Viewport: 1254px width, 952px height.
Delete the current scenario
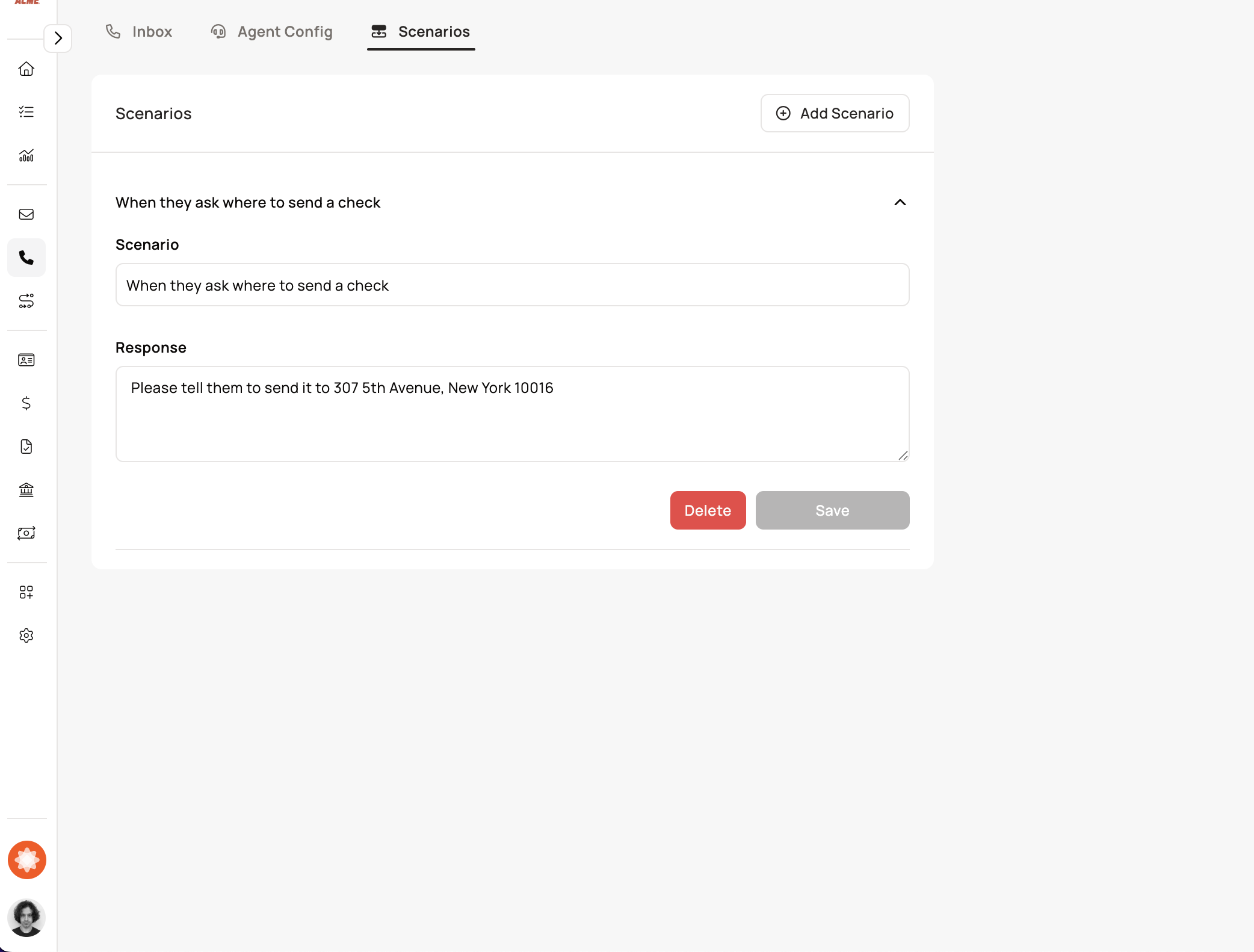click(708, 510)
